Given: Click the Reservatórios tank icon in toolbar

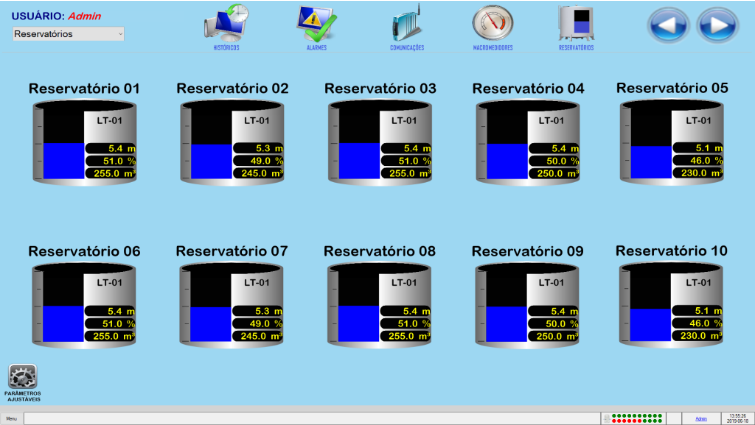Looking at the screenshot, I should [x=575, y=24].
